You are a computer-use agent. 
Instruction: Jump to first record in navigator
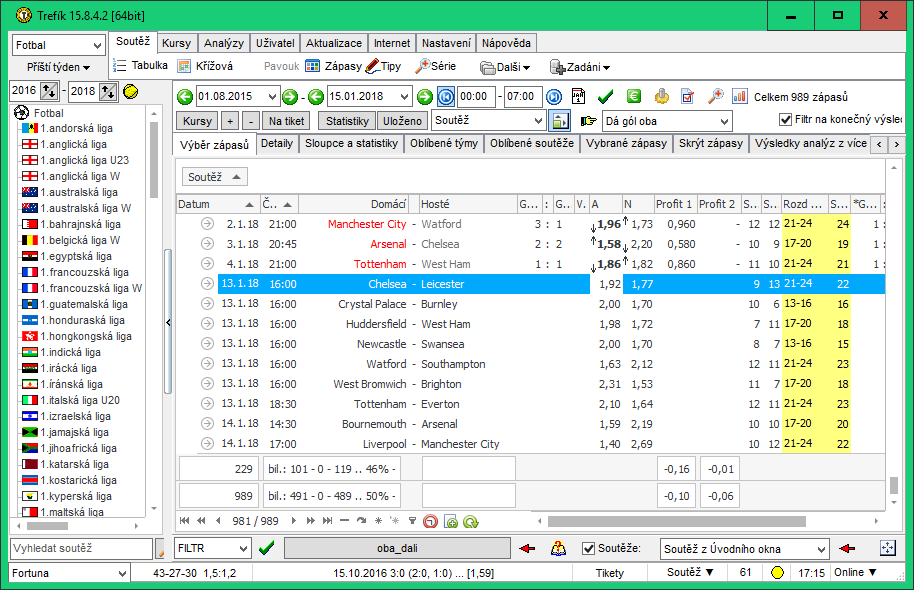tap(185, 521)
